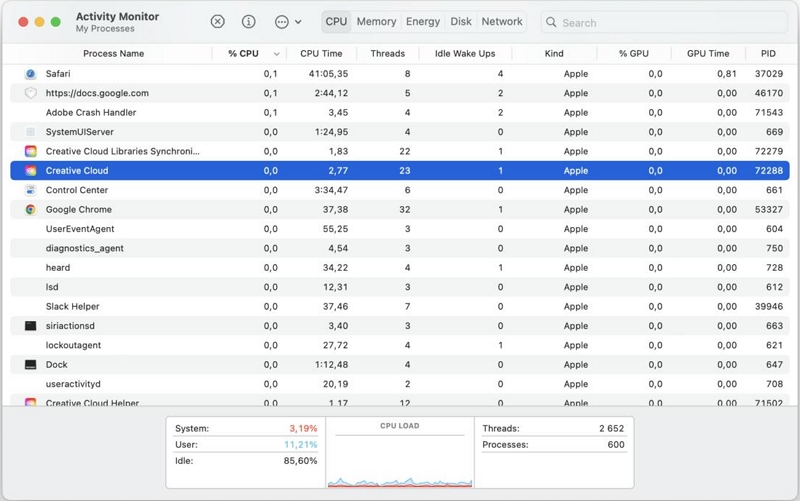Sort by Idle Wake Ups column header
This screenshot has width=800, height=501.
pos(465,54)
